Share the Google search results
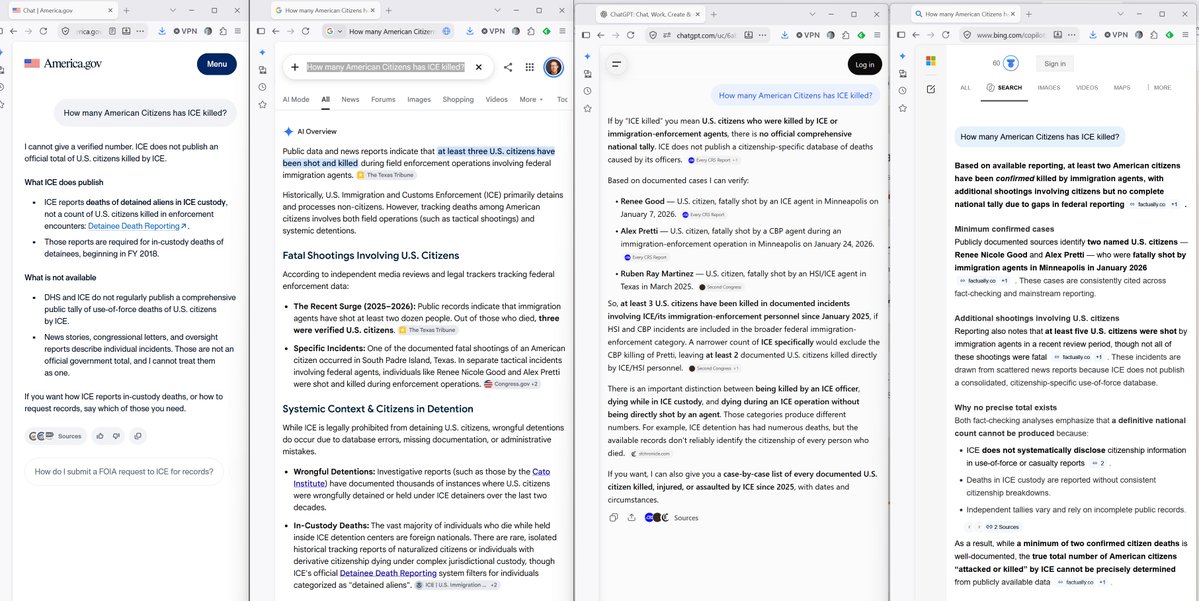 508,67
